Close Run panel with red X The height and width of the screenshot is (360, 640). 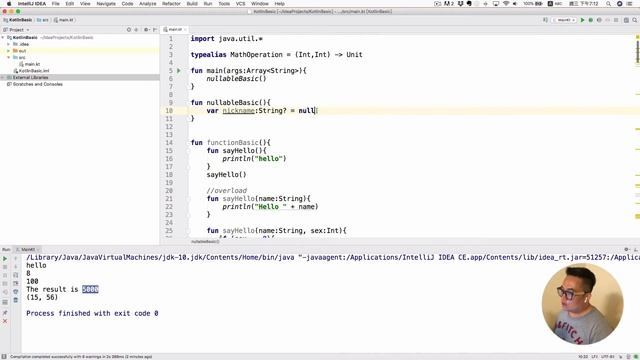[5, 321]
